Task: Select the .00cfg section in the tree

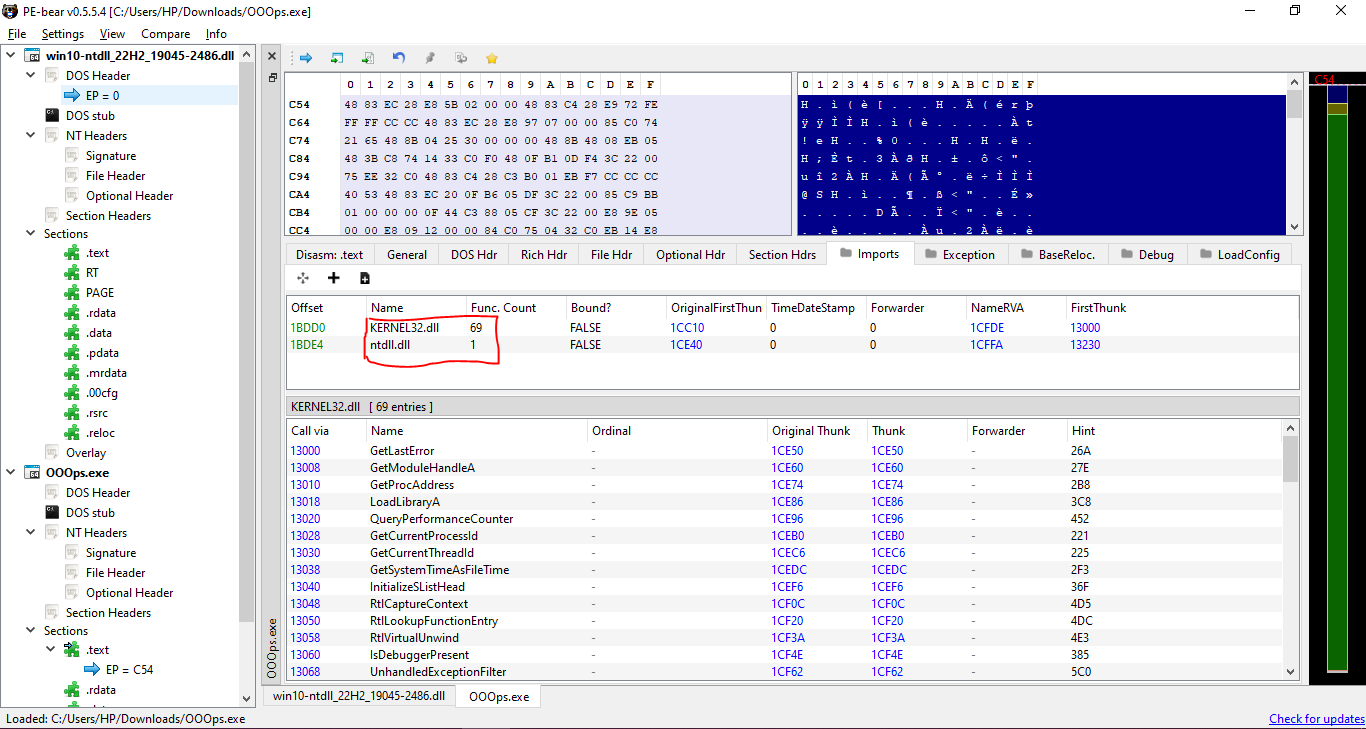Action: 102,393
